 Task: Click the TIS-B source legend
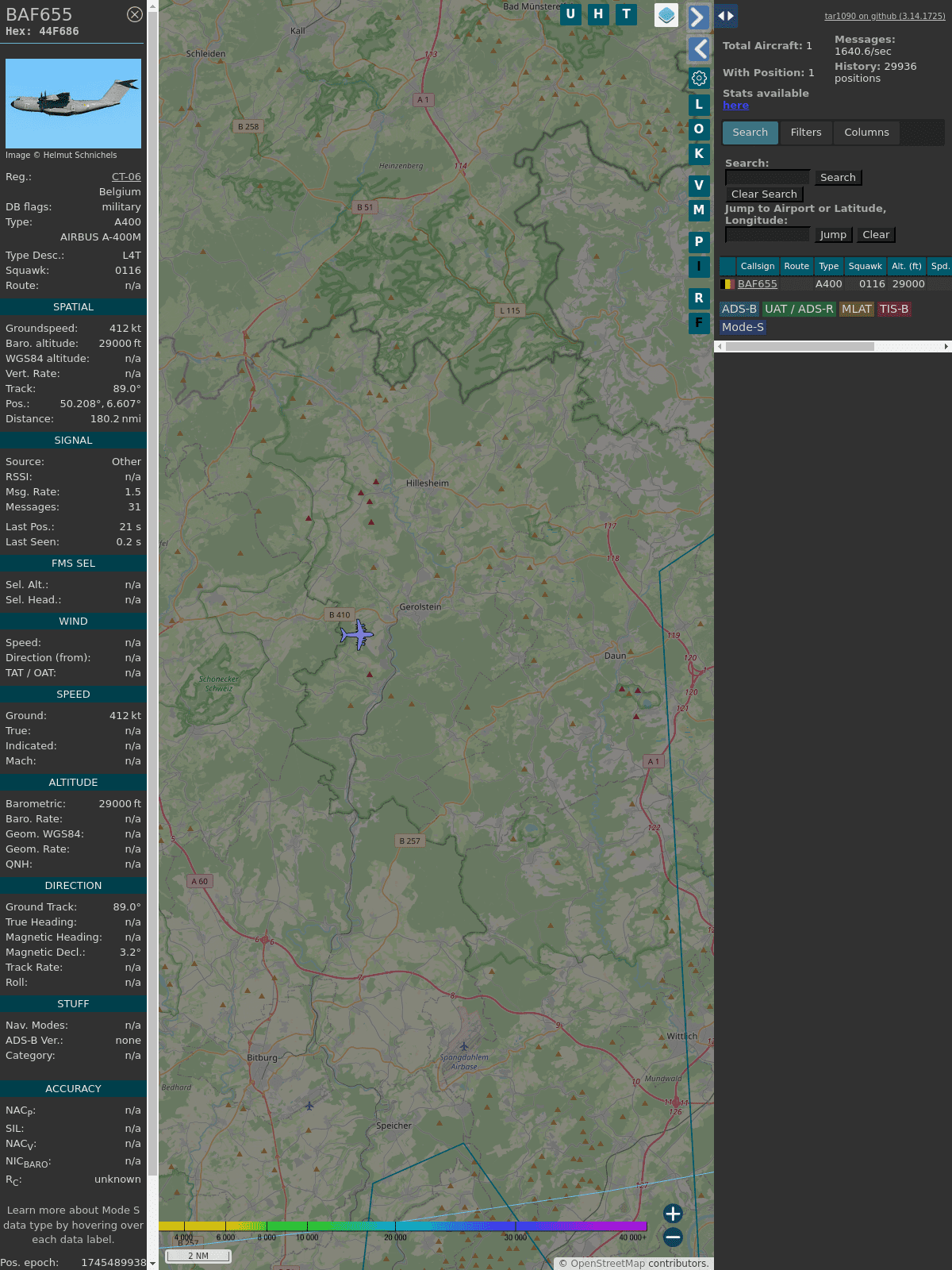point(894,310)
